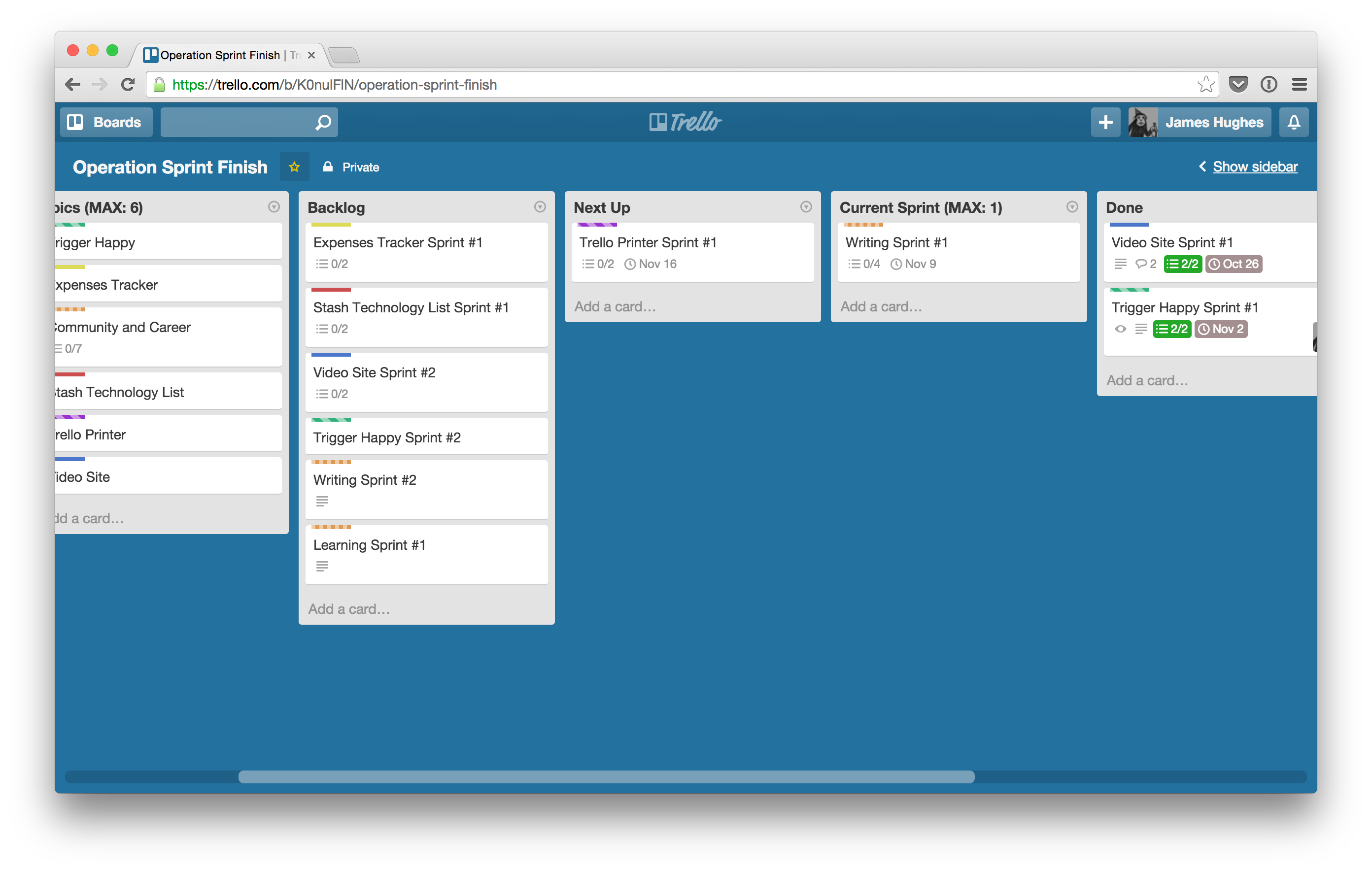Click the Nov 16 due date badge
1372x872 pixels.
650,264
